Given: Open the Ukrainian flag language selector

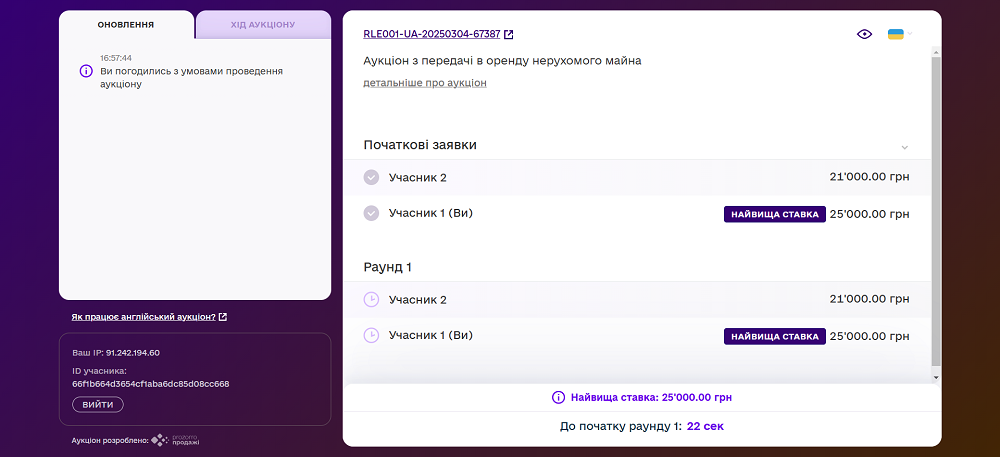Looking at the screenshot, I should pos(897,34).
